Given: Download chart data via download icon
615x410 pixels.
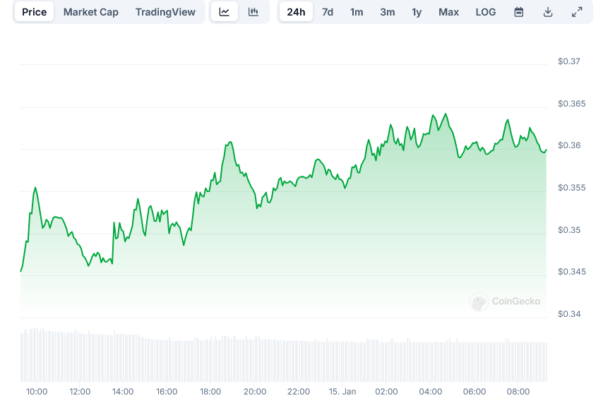Looking at the screenshot, I should [x=547, y=12].
